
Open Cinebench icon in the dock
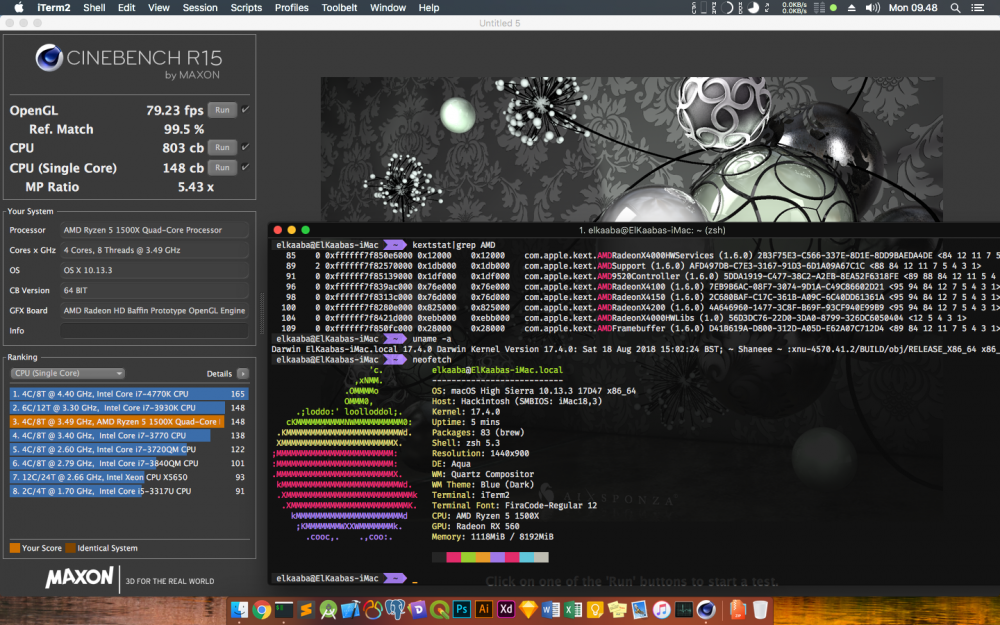pos(706,610)
